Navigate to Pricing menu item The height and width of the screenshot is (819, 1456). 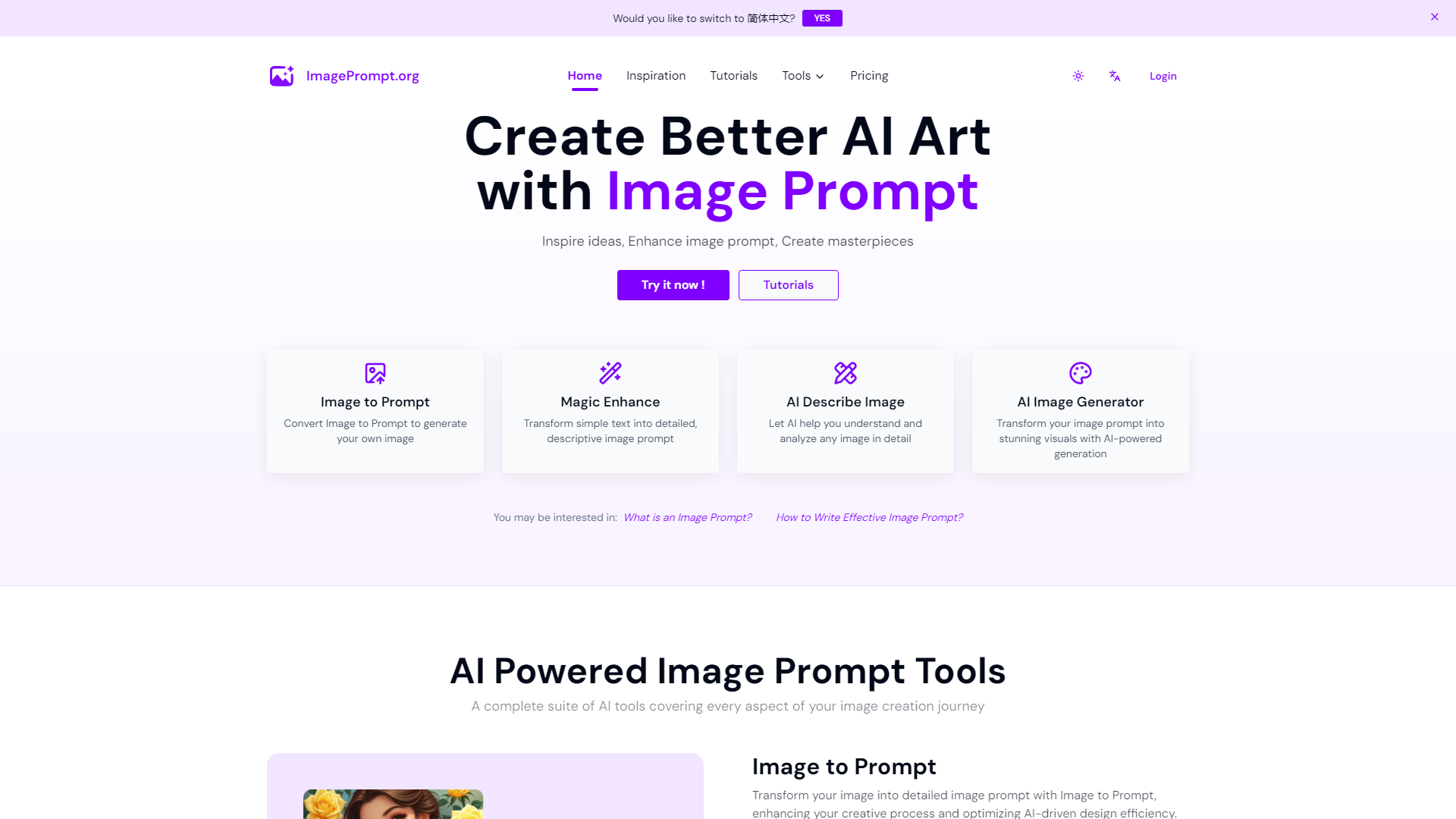869,75
